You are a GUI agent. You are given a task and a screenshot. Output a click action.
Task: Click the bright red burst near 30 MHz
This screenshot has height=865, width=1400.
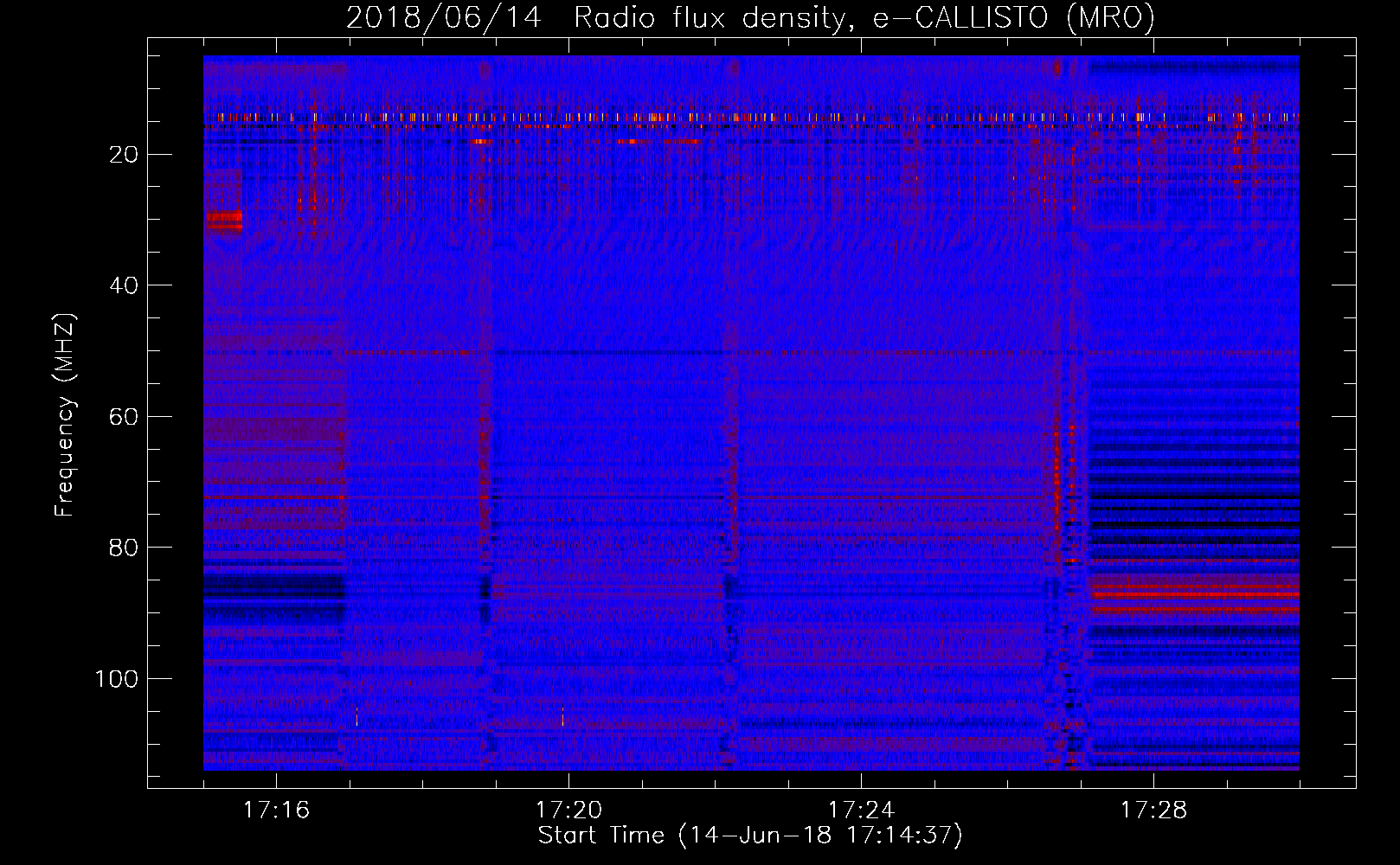tap(224, 221)
